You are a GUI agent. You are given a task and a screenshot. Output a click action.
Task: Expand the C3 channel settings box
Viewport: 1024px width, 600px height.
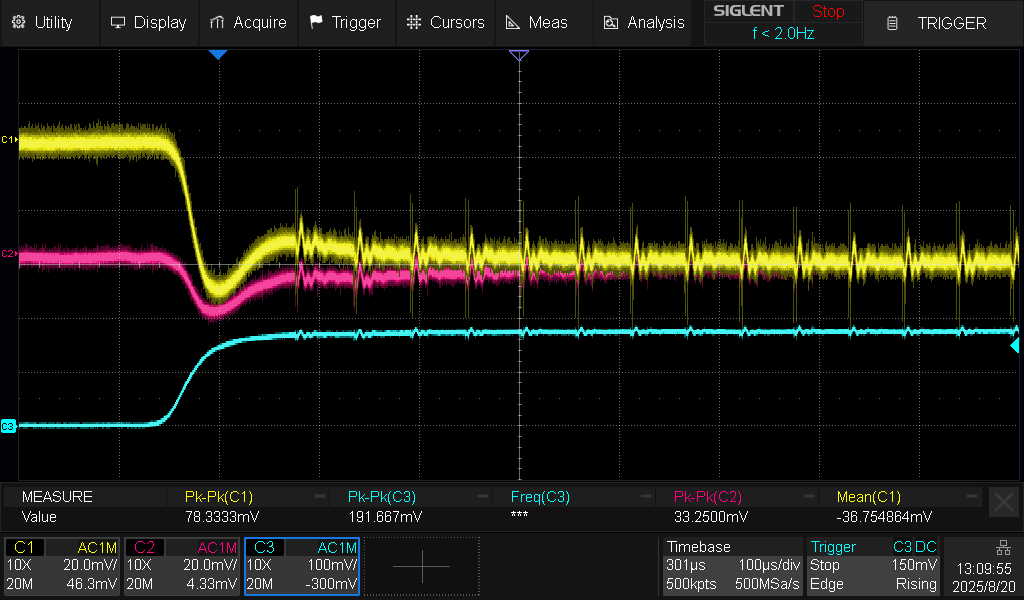tap(301, 566)
